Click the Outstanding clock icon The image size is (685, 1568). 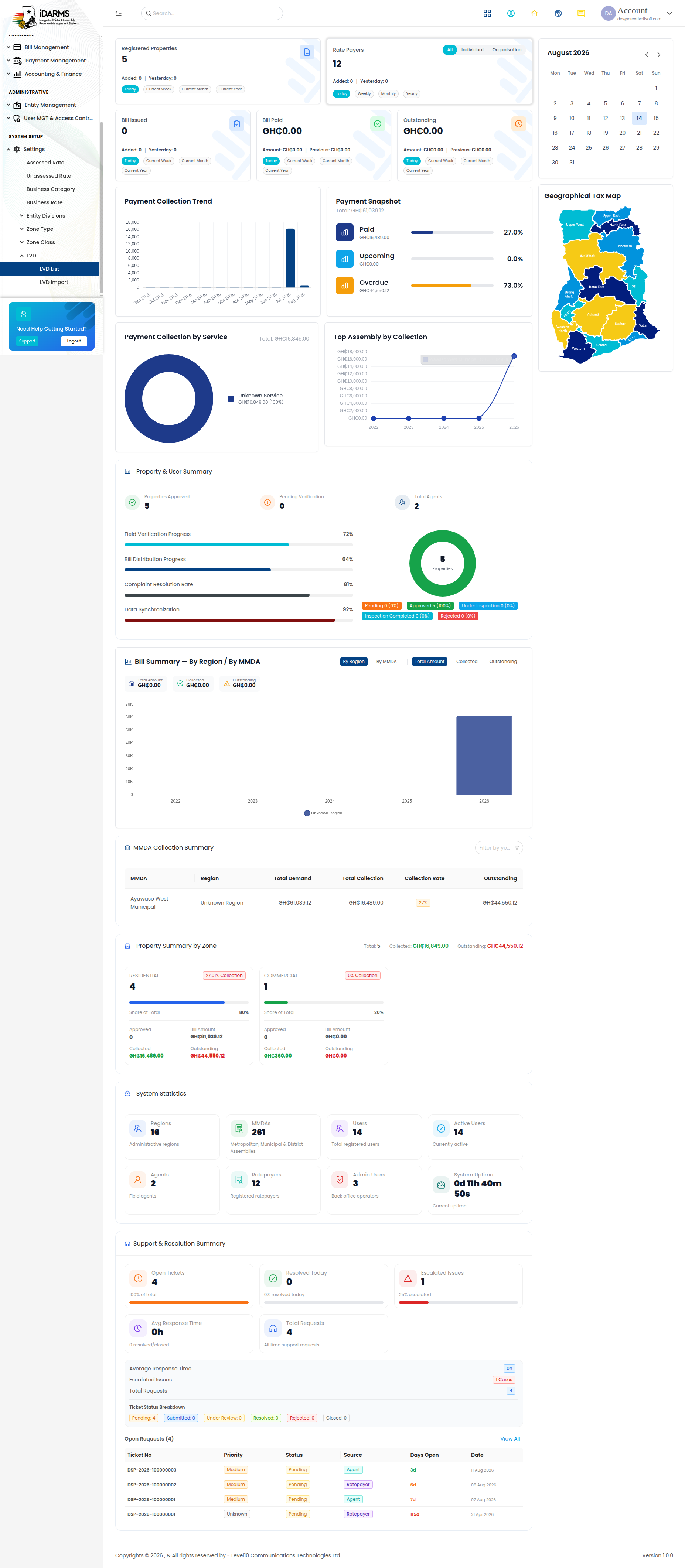pos(519,124)
